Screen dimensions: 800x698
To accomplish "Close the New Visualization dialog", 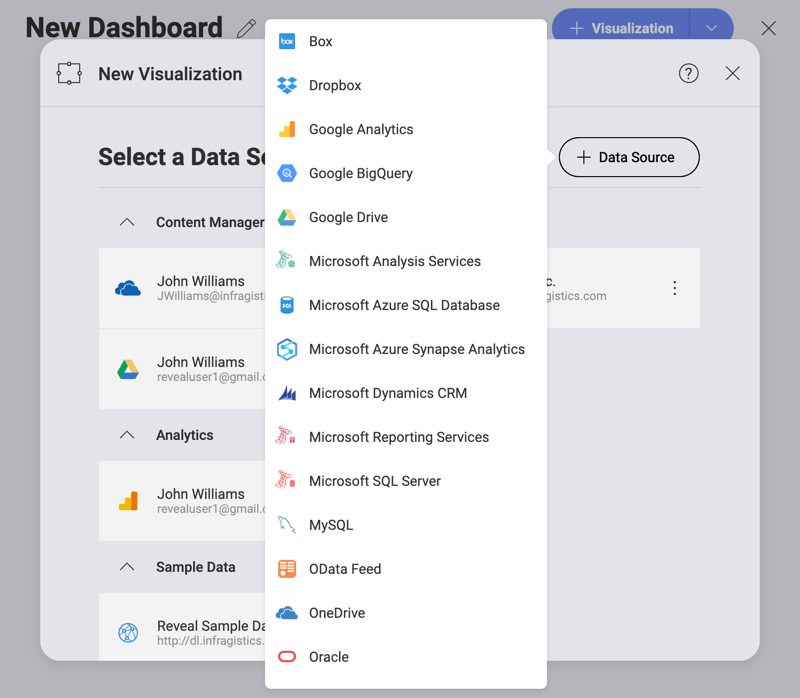I will [x=733, y=73].
